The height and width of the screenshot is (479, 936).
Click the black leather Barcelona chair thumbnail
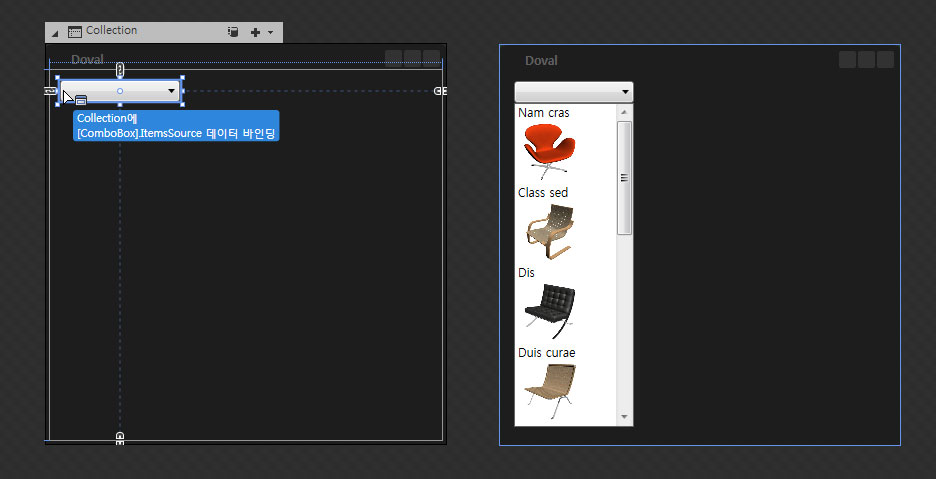click(x=550, y=311)
